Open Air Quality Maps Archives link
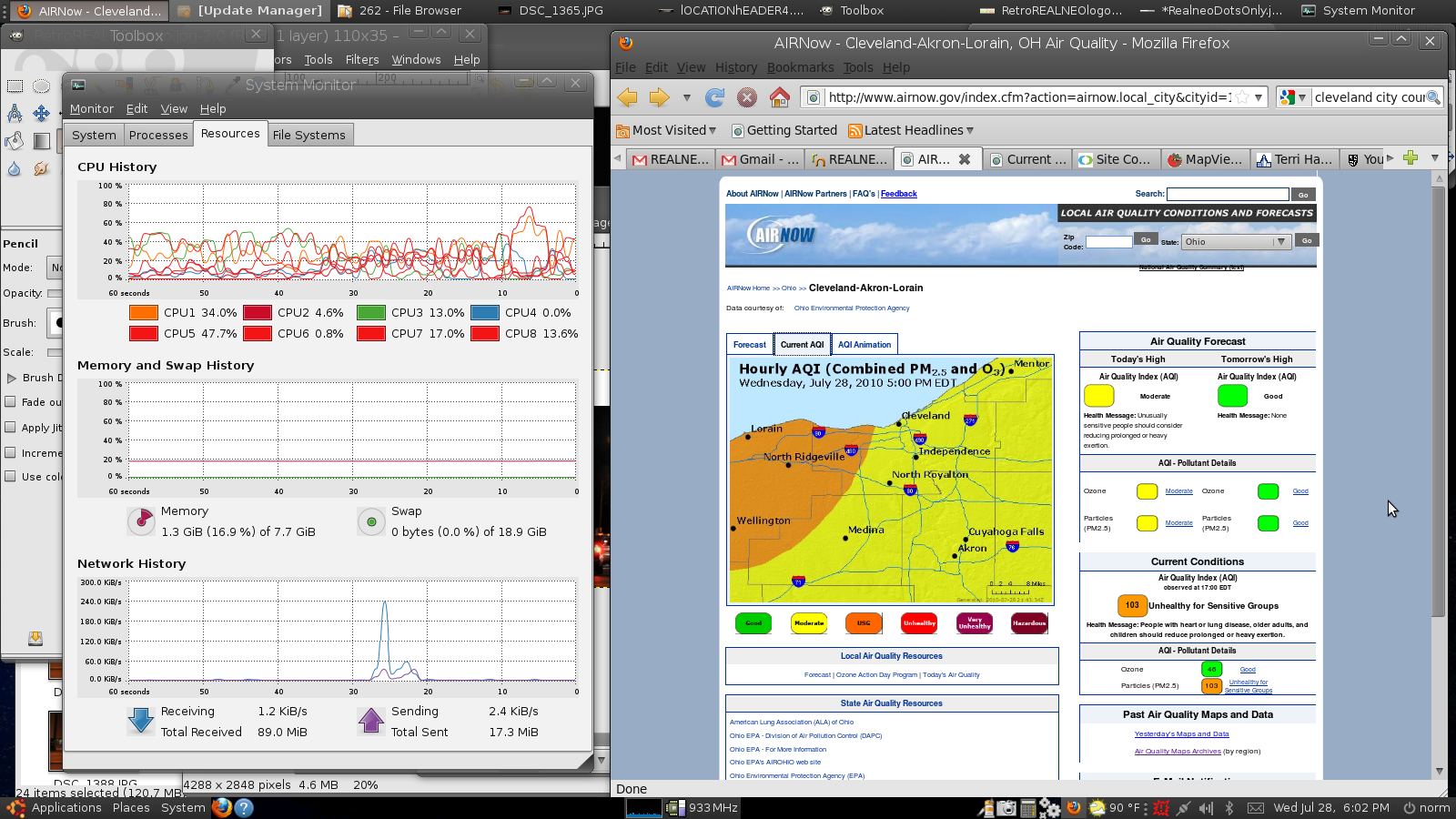 click(1178, 751)
